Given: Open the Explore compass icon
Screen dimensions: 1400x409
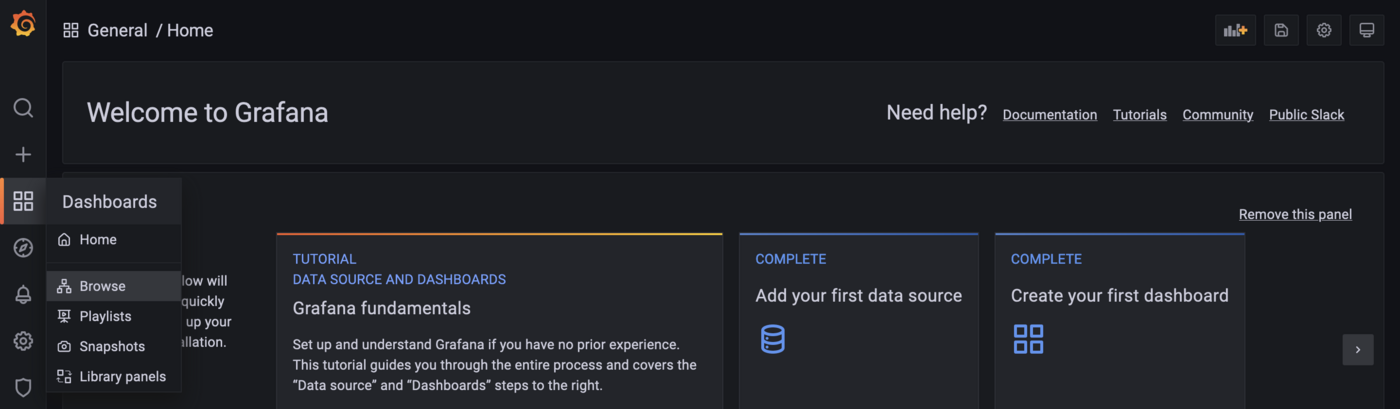Looking at the screenshot, I should coord(23,248).
